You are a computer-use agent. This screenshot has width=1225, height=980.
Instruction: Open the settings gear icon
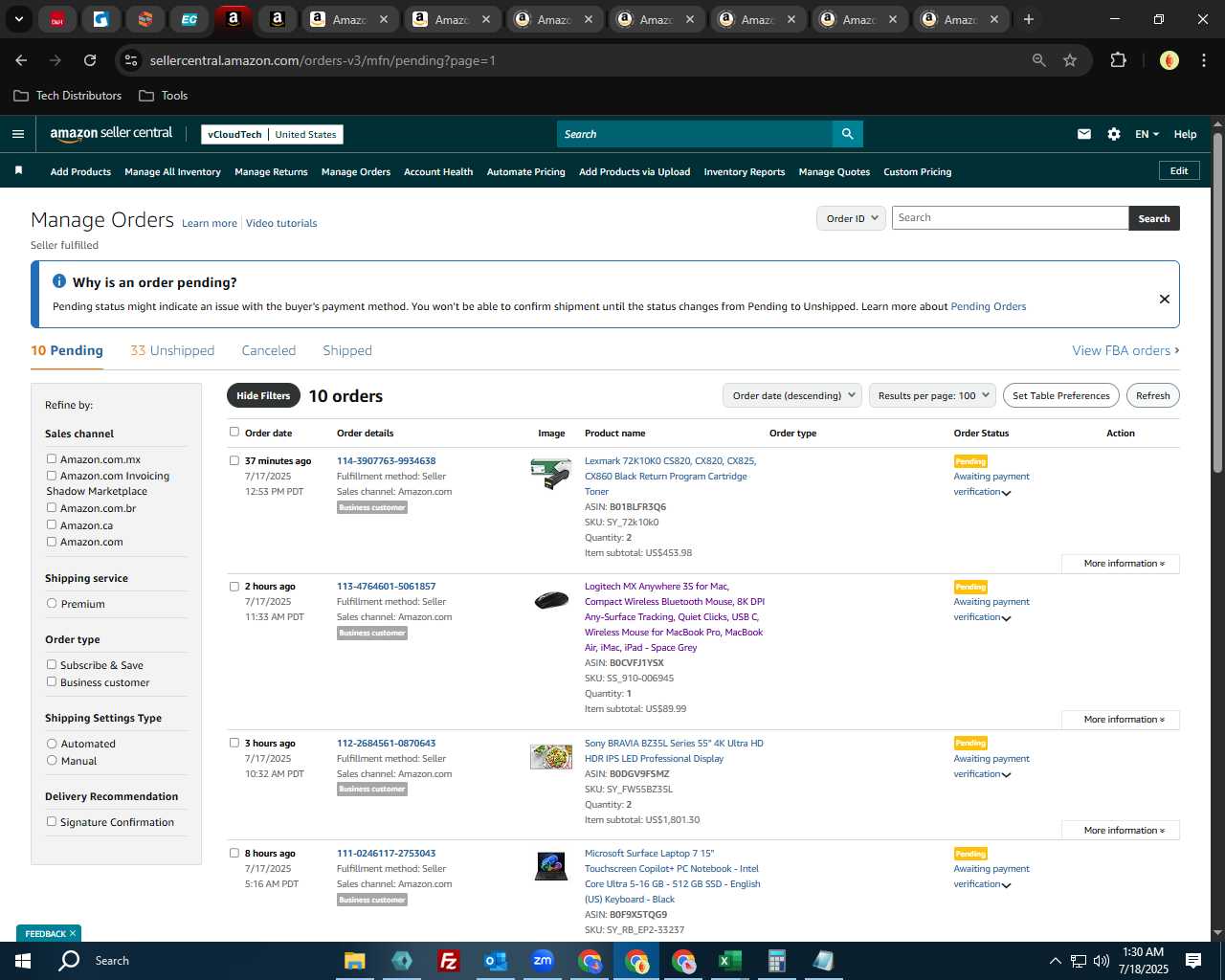(x=1114, y=134)
